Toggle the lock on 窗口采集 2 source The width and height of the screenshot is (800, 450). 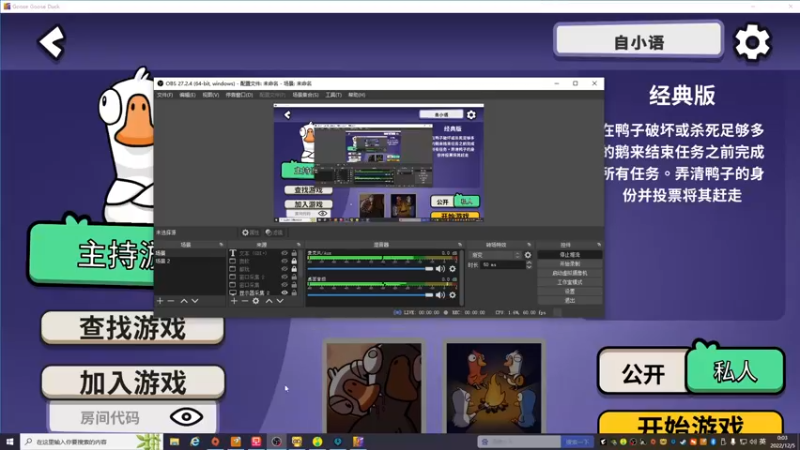click(294, 277)
